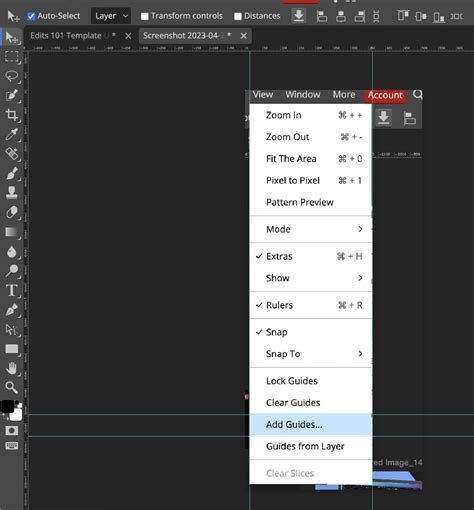Toggle the checked Extras menu item
The width and height of the screenshot is (474, 510).
[x=311, y=256]
